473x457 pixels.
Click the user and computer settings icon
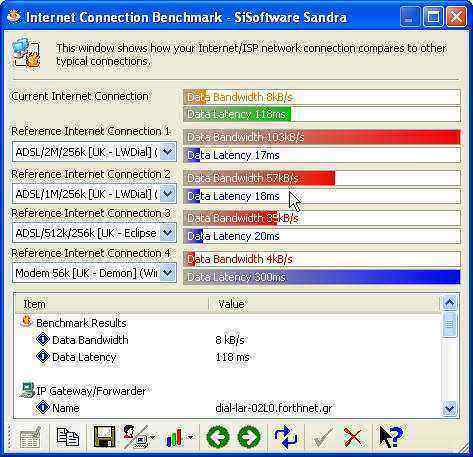135,436
